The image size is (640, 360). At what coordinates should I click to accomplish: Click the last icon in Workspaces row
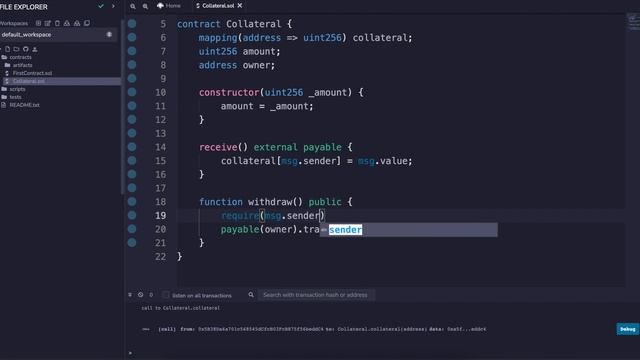(x=87, y=23)
